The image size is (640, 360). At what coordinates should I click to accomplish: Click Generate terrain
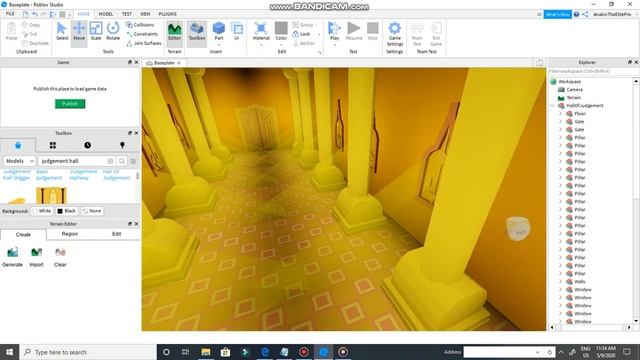click(x=13, y=256)
